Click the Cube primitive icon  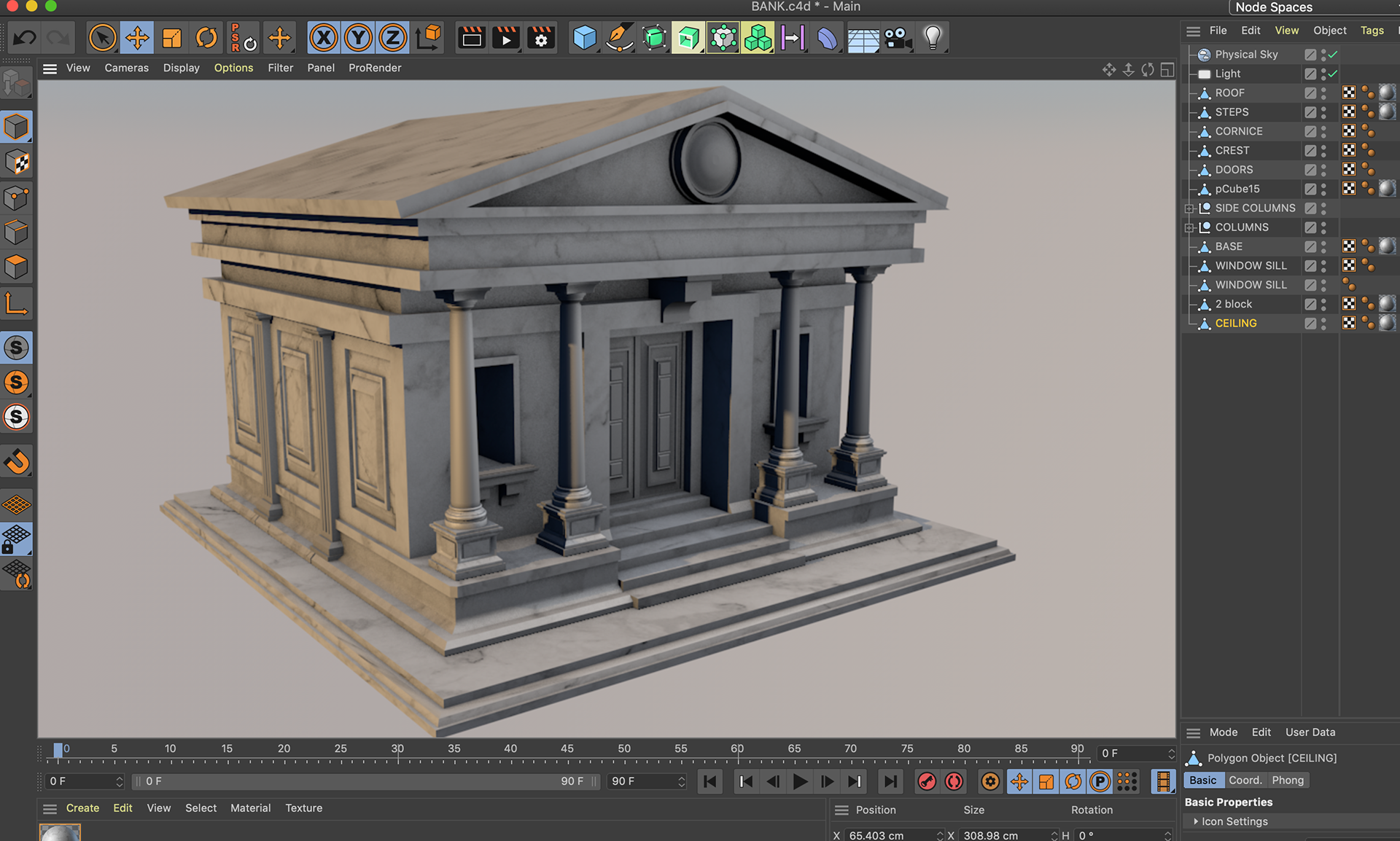pyautogui.click(x=584, y=38)
